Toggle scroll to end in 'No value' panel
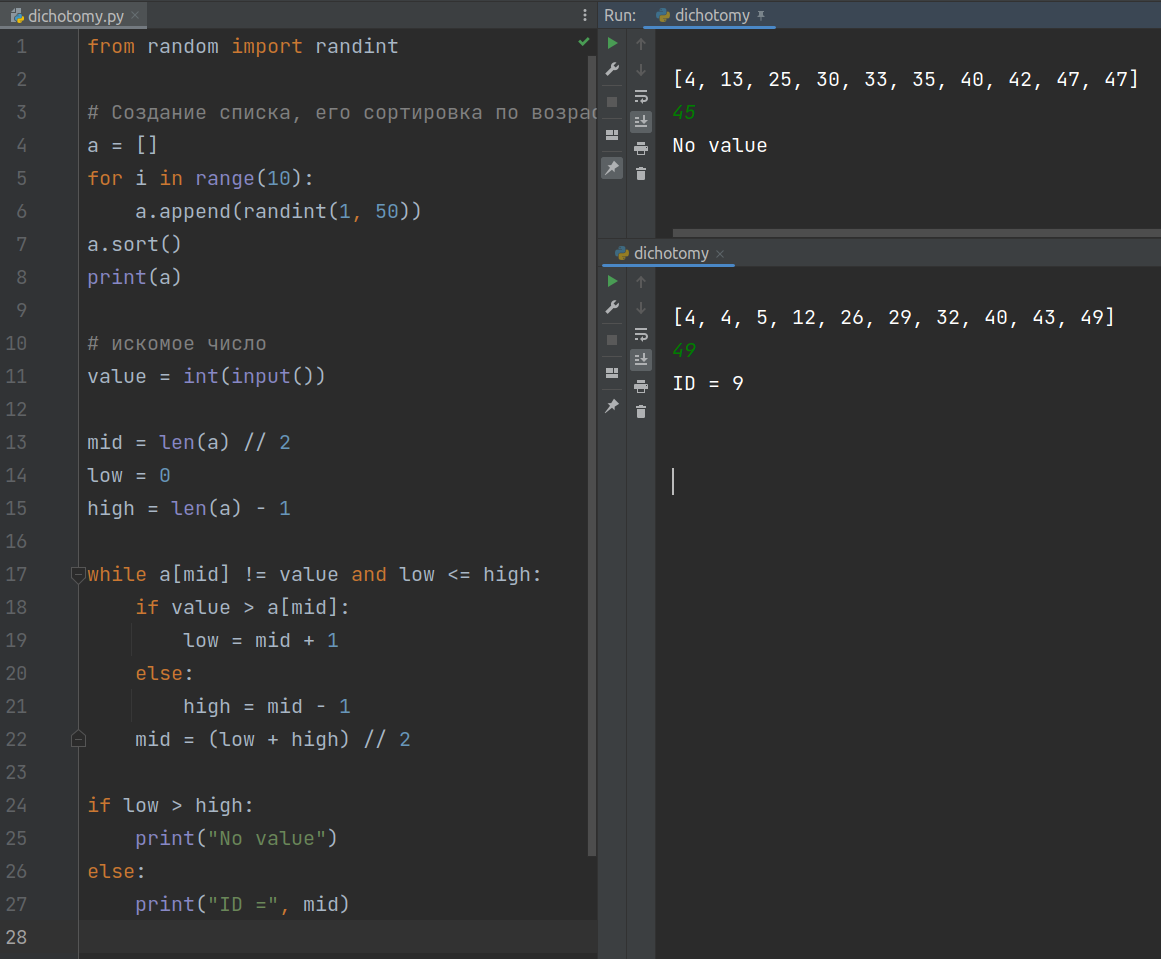The image size is (1161, 959). [x=641, y=121]
